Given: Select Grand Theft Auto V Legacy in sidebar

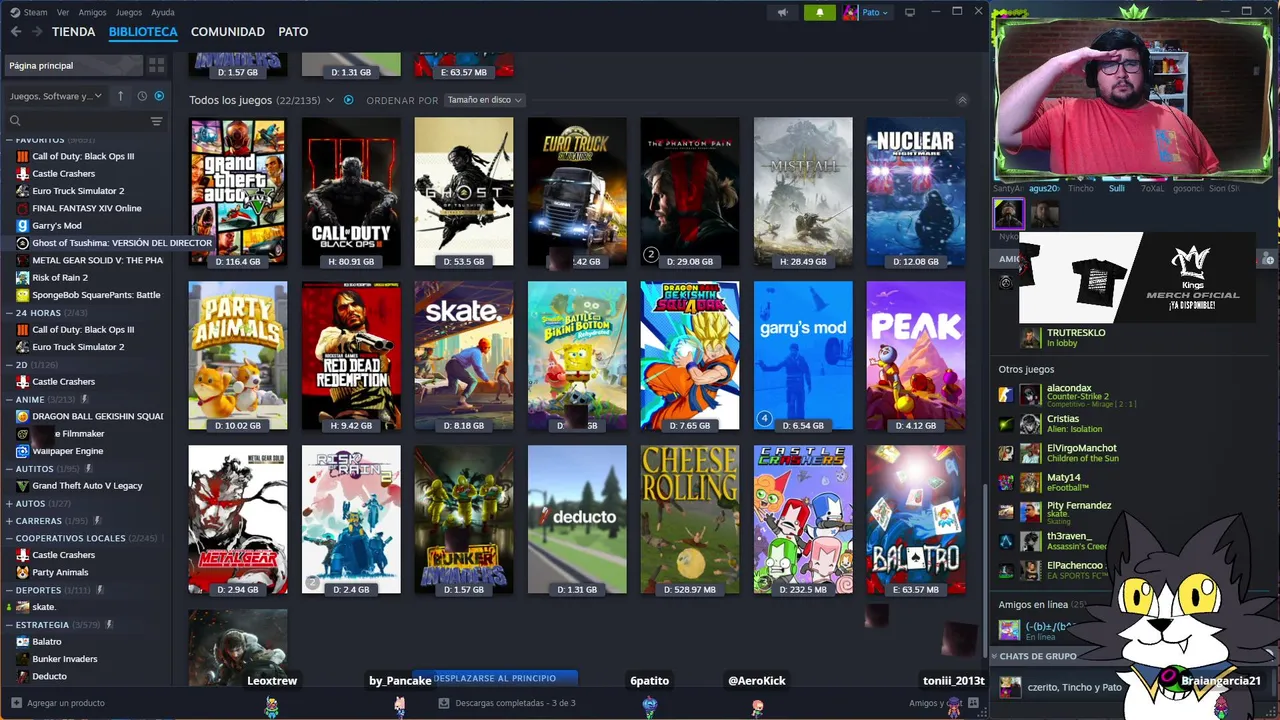Looking at the screenshot, I should (87, 486).
